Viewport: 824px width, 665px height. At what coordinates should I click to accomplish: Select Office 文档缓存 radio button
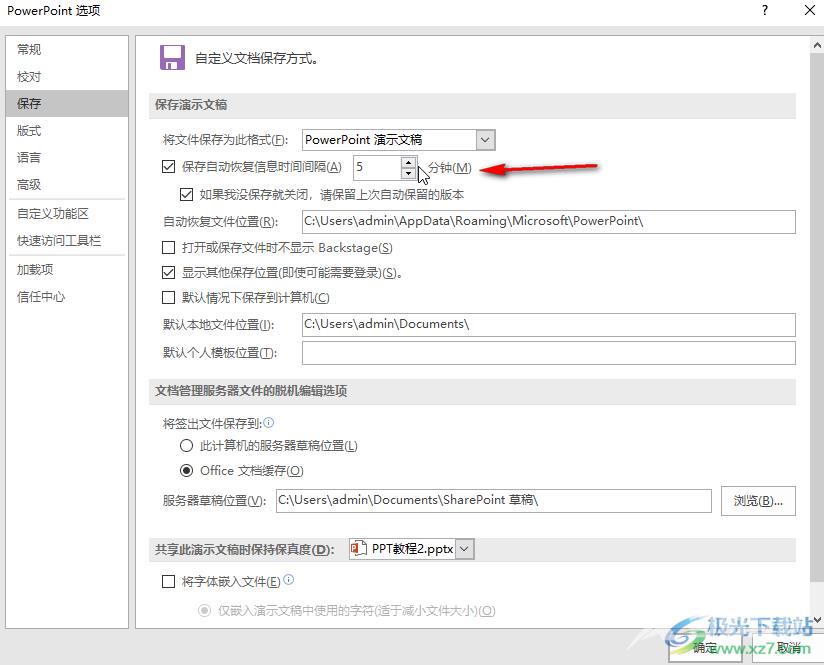tap(186, 470)
